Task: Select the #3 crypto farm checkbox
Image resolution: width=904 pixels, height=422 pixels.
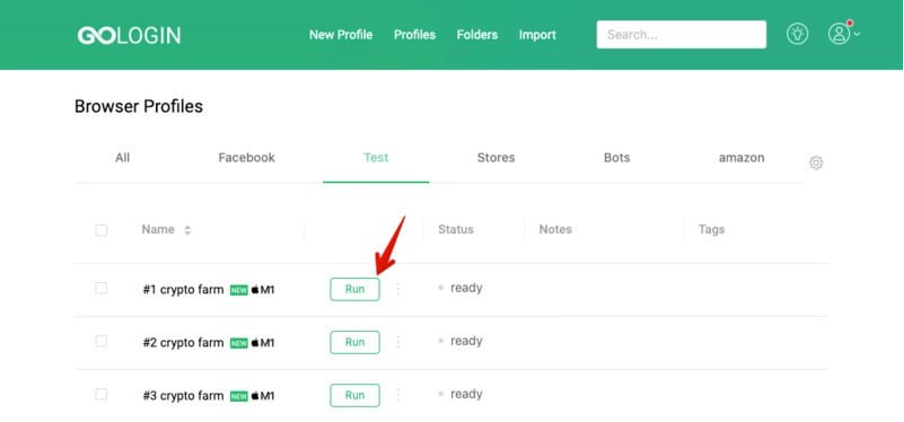Action: coord(101,394)
